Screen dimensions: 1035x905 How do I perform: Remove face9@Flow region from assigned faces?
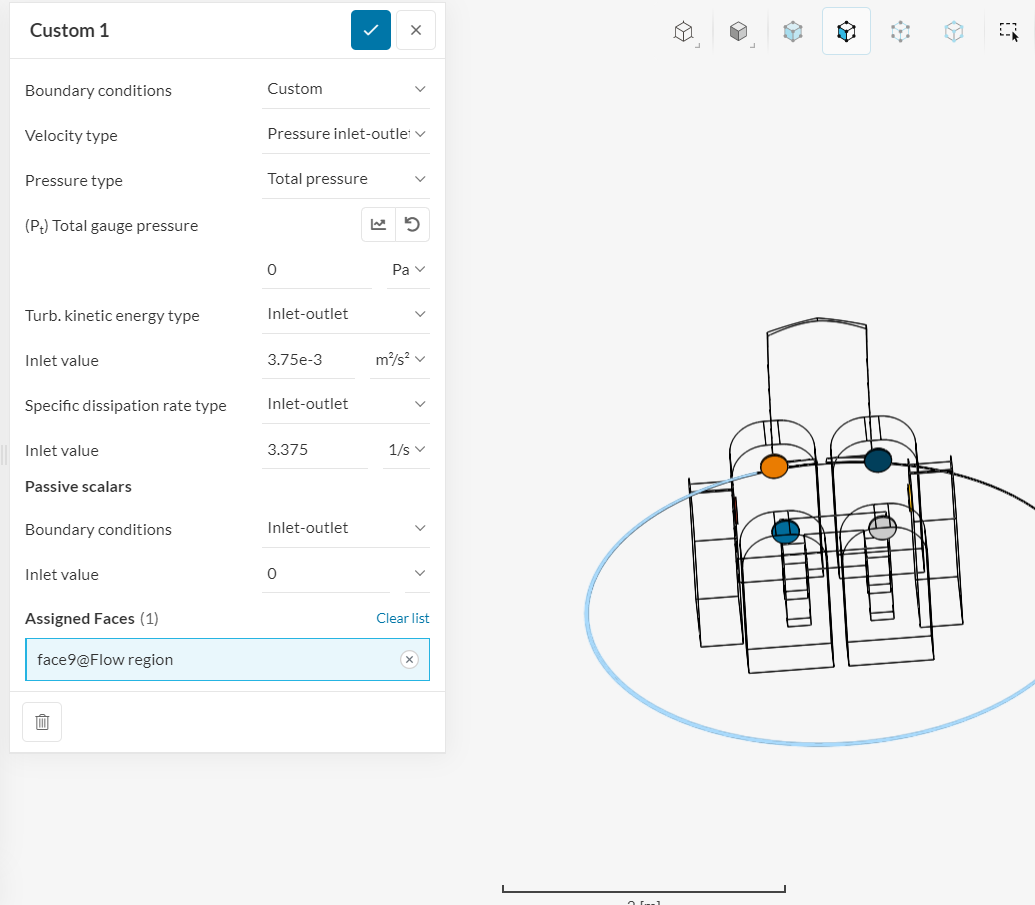tap(409, 659)
